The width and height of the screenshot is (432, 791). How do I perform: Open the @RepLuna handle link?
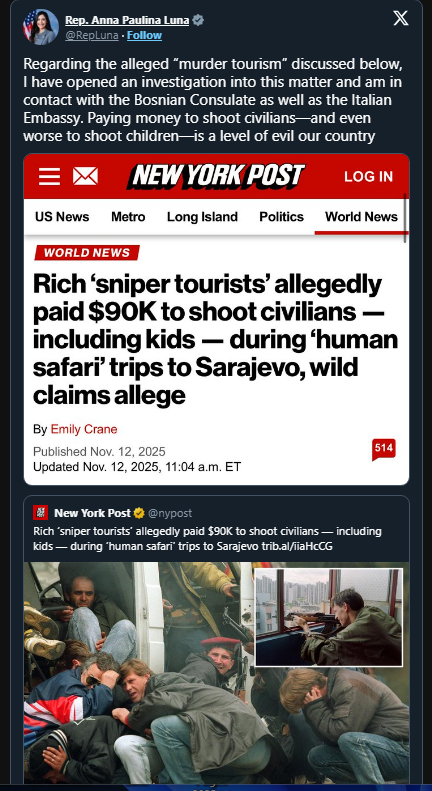[x=92, y=35]
